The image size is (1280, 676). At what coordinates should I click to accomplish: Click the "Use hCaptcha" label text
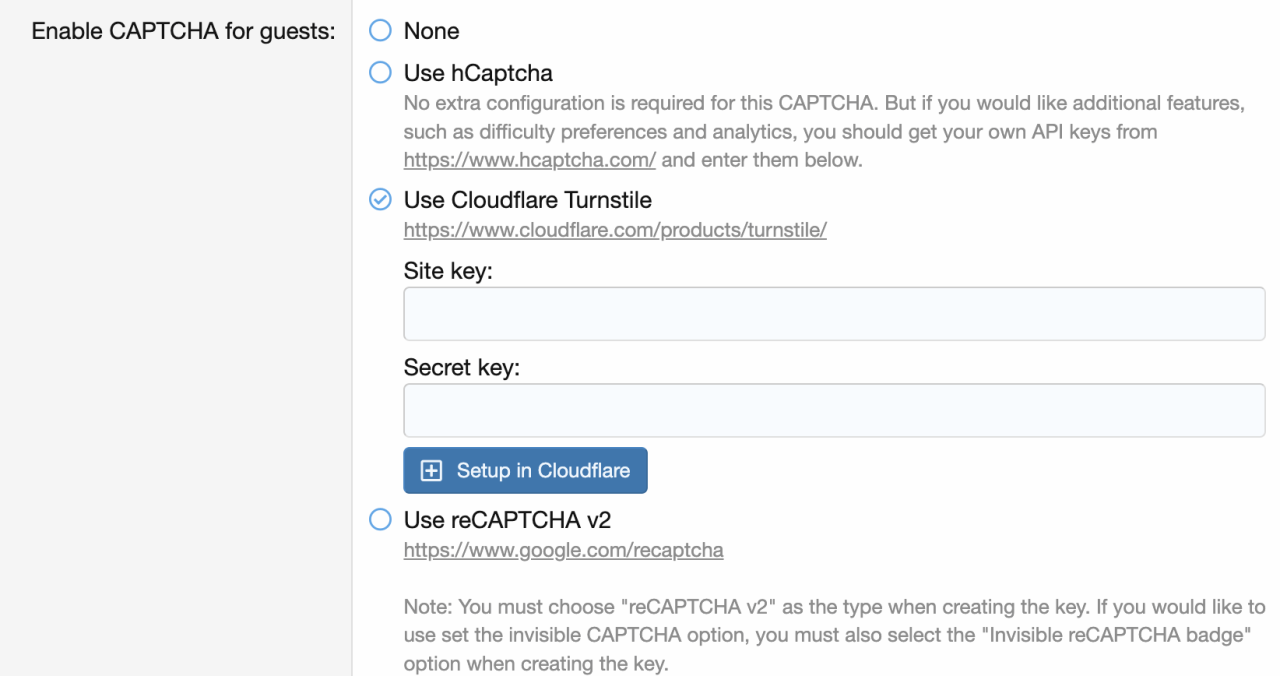[478, 73]
